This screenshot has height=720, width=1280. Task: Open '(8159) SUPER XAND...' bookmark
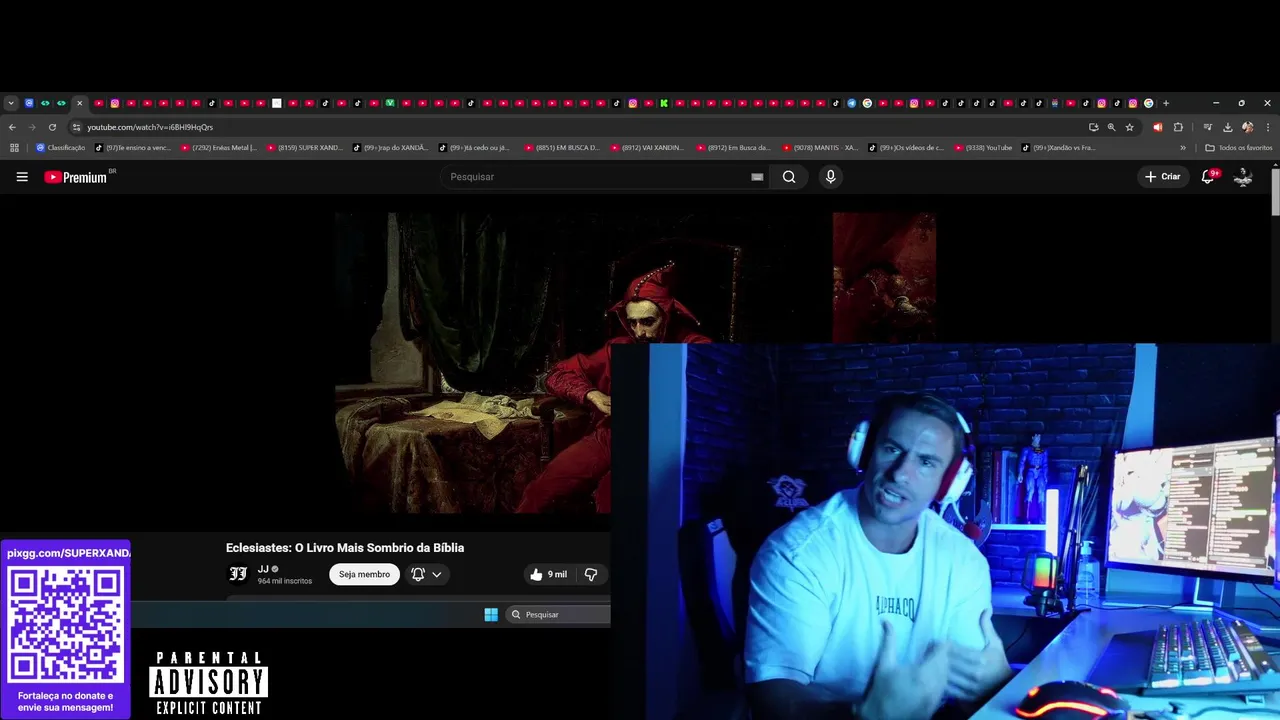[305, 148]
